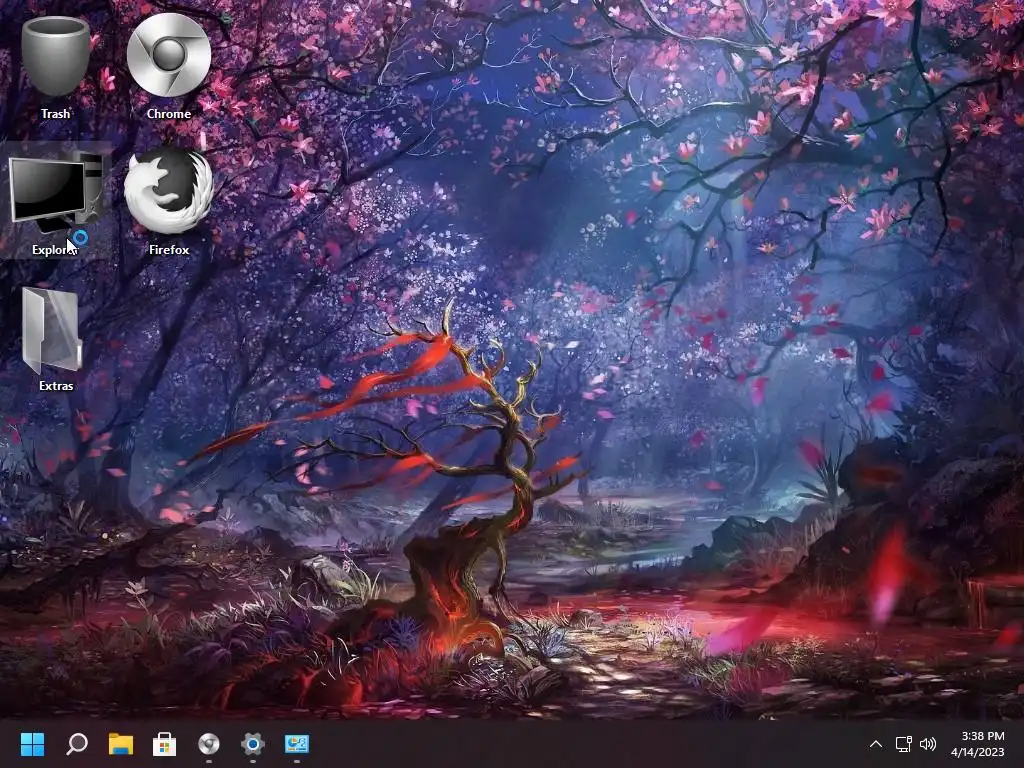This screenshot has height=768, width=1024.
Task: Open the Windows Start menu
Action: [33, 743]
